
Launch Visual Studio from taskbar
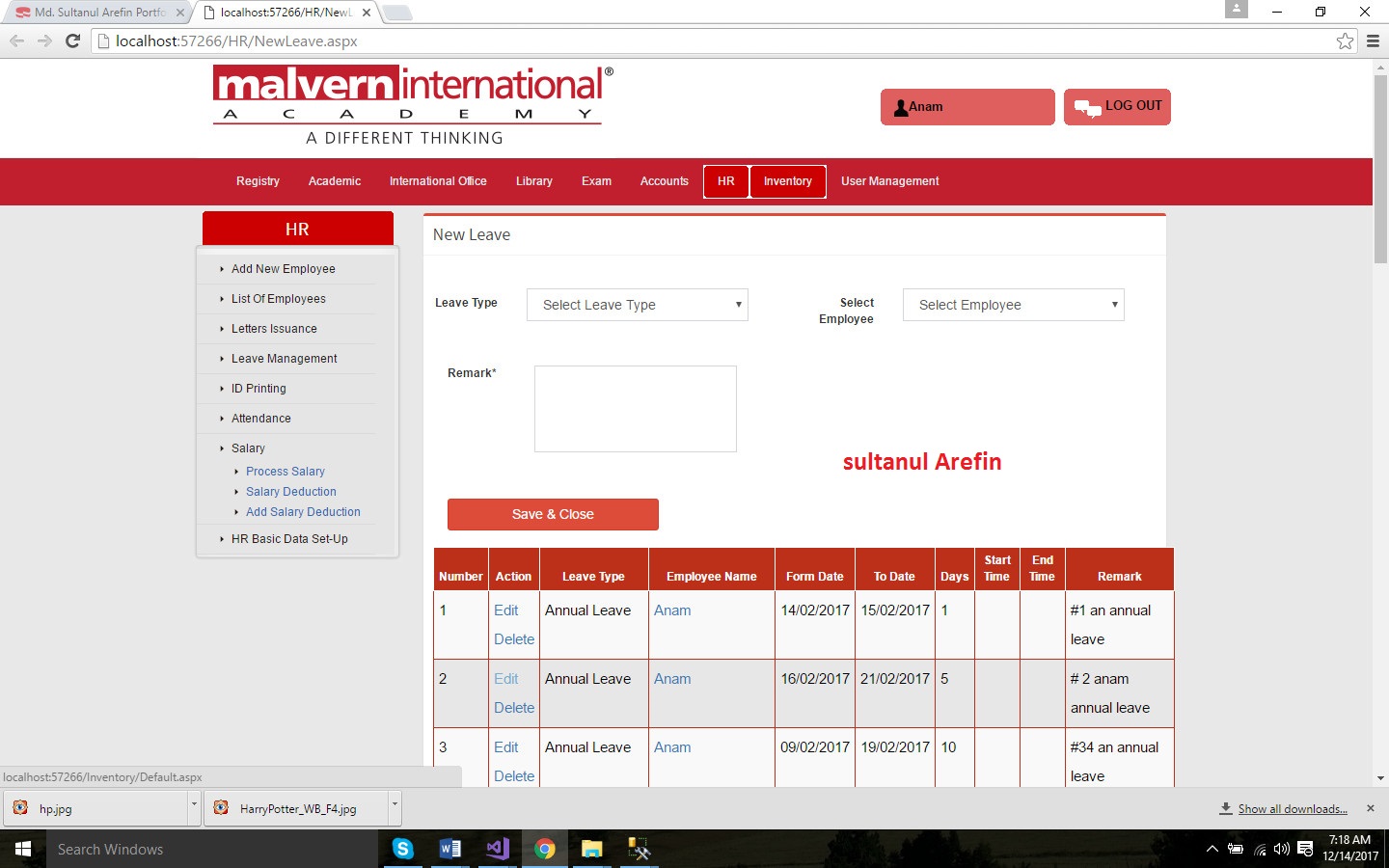498,849
